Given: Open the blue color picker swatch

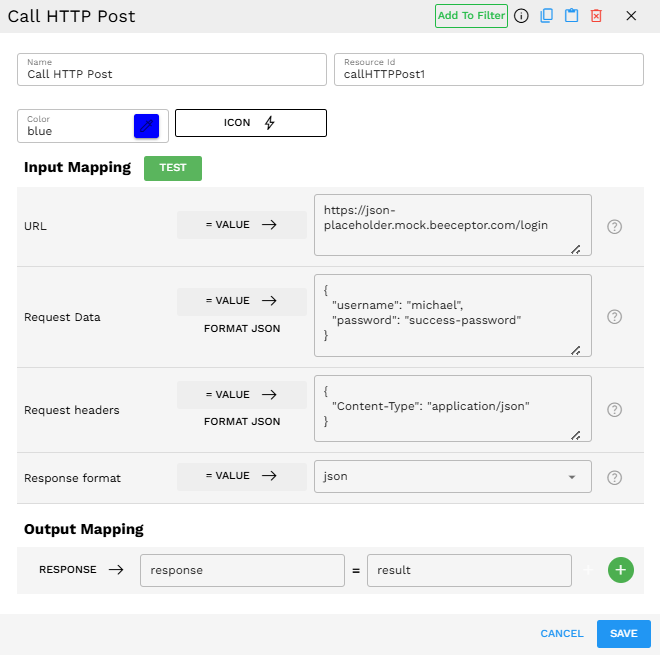Looking at the screenshot, I should 146,126.
